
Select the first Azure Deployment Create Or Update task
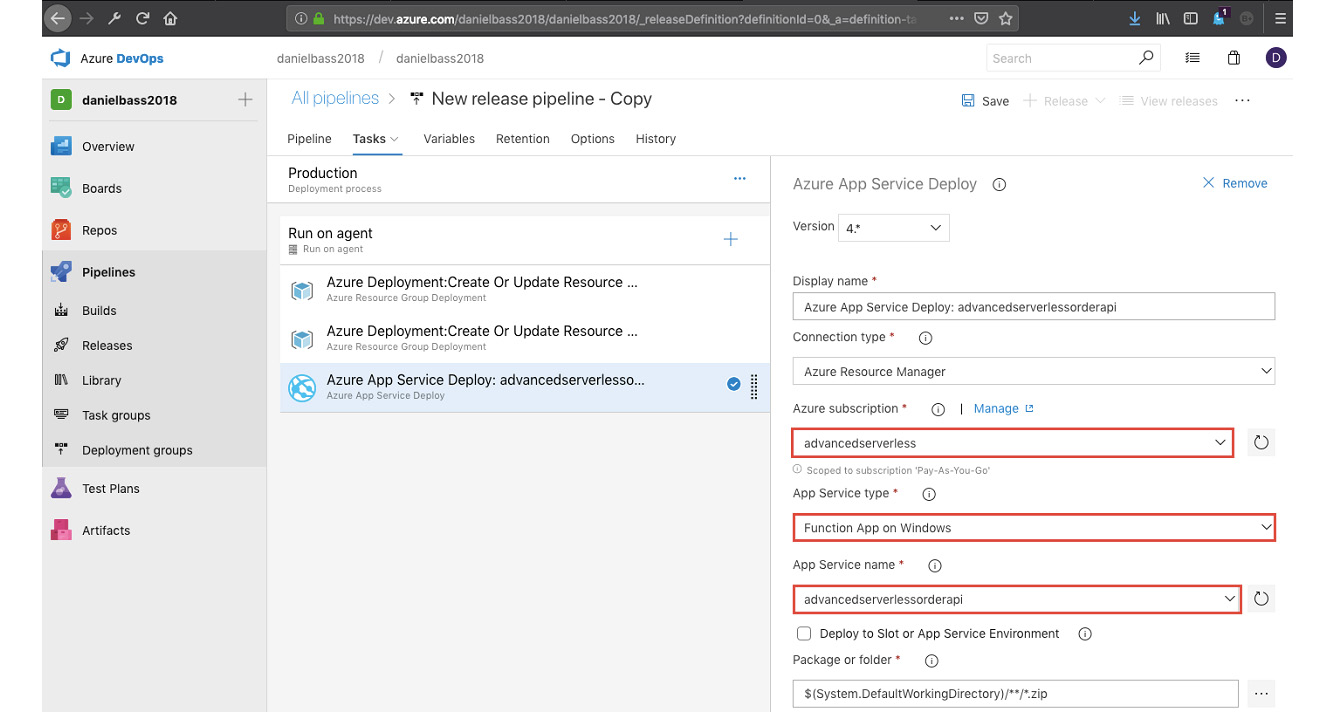525,289
